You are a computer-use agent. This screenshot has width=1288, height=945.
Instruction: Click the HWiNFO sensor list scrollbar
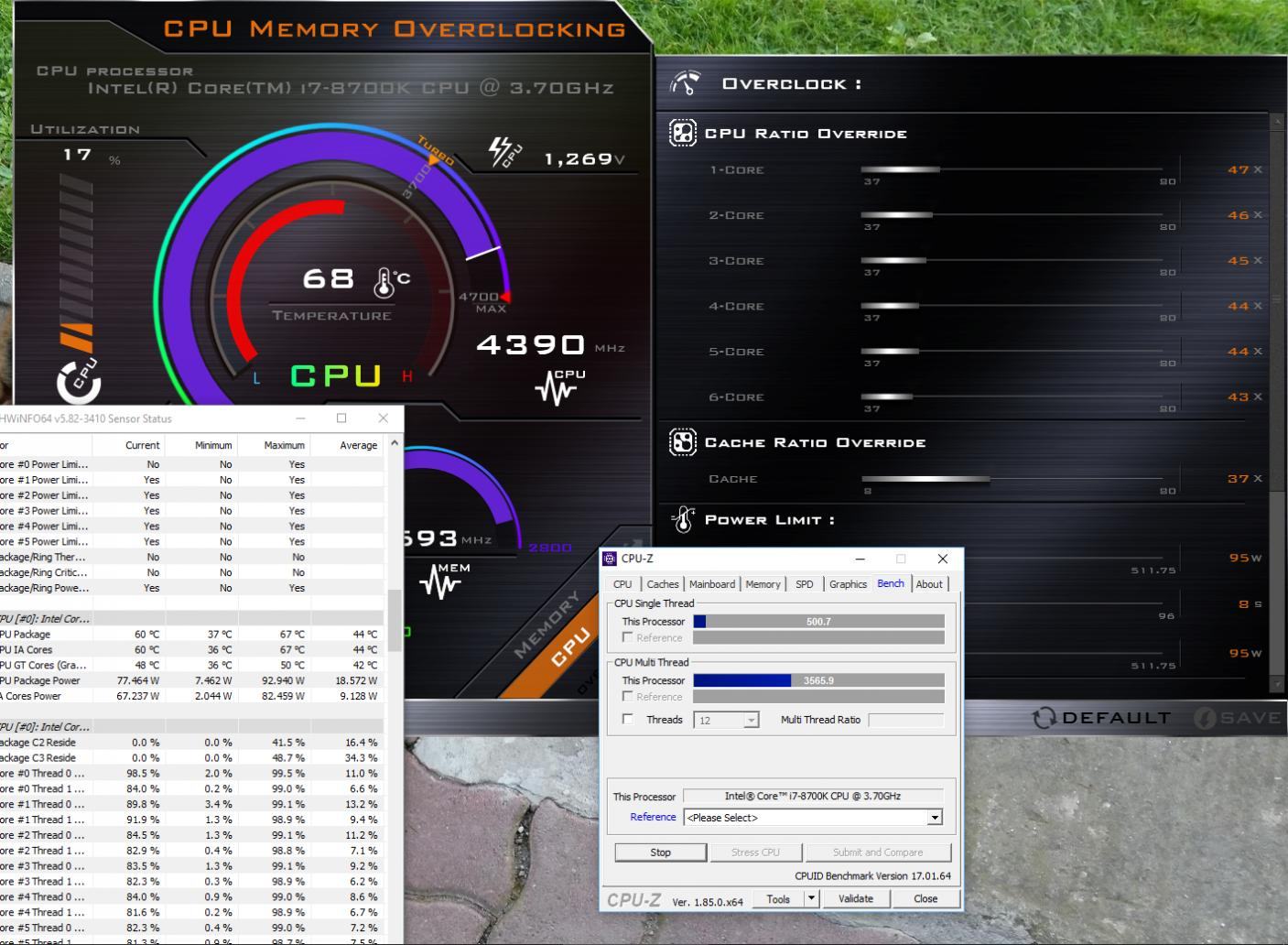click(395, 620)
